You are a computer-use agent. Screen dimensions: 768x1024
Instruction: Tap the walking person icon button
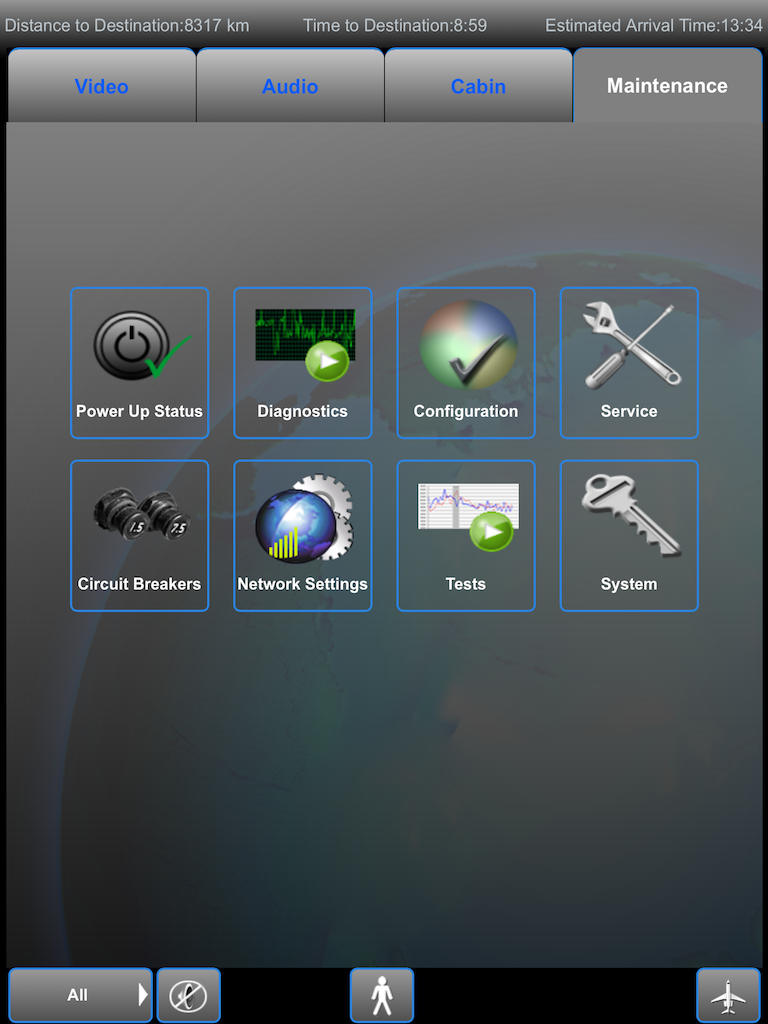click(382, 995)
